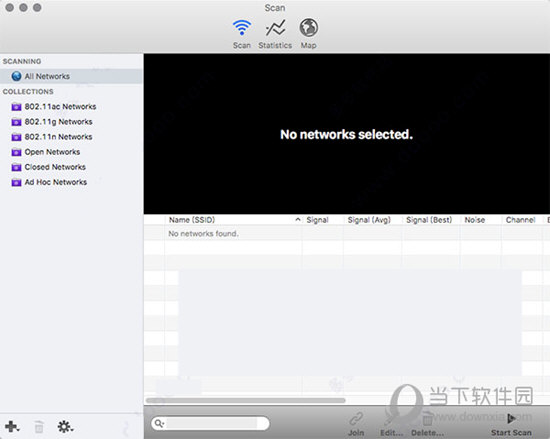Screen dimensions: 550x439
Task: Open the search magnifier options dropdown
Action: click(x=160, y=423)
